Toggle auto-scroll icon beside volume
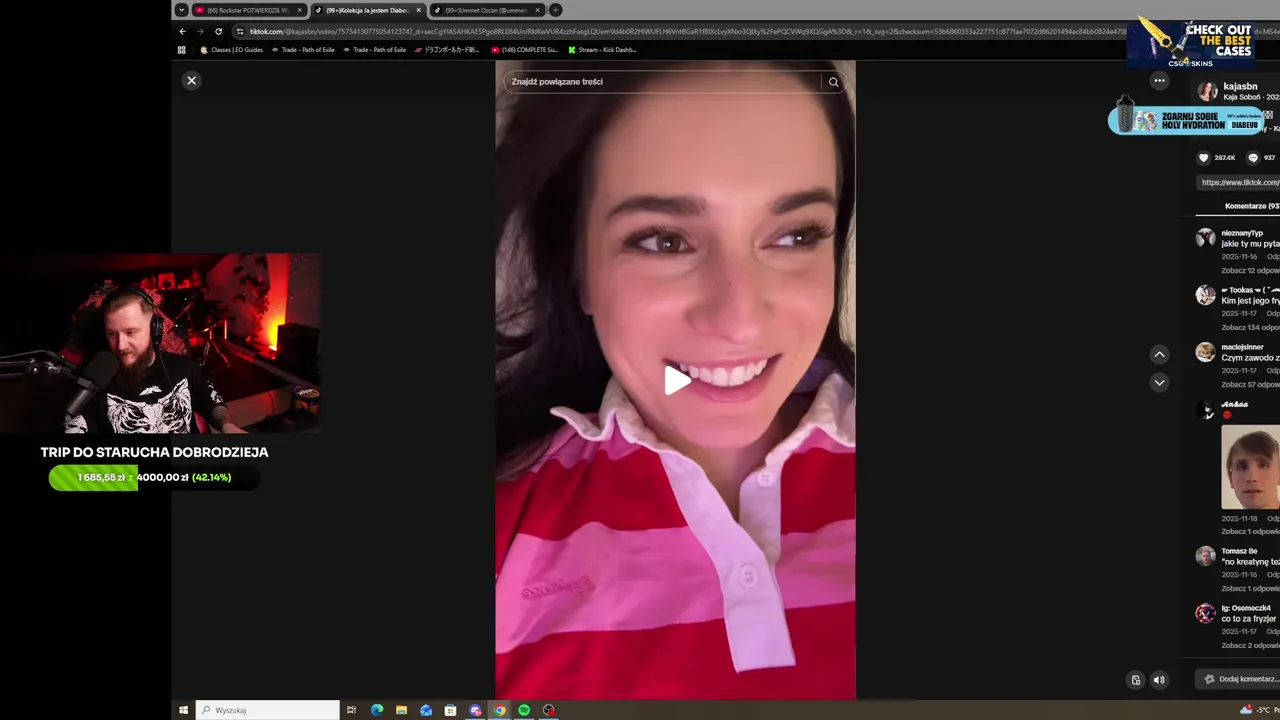 [1135, 680]
